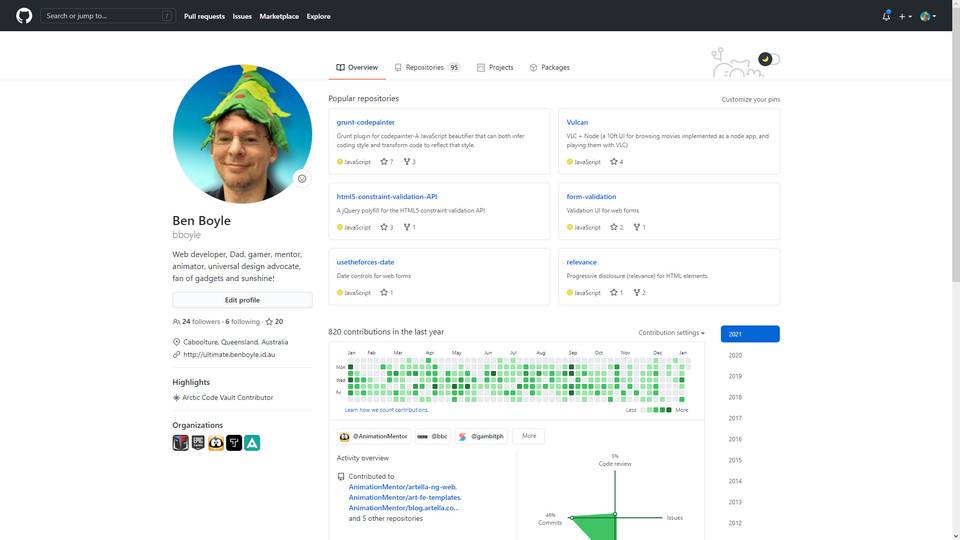960x540 pixels.
Task: Select the 2021 contribution year
Action: pos(750,334)
